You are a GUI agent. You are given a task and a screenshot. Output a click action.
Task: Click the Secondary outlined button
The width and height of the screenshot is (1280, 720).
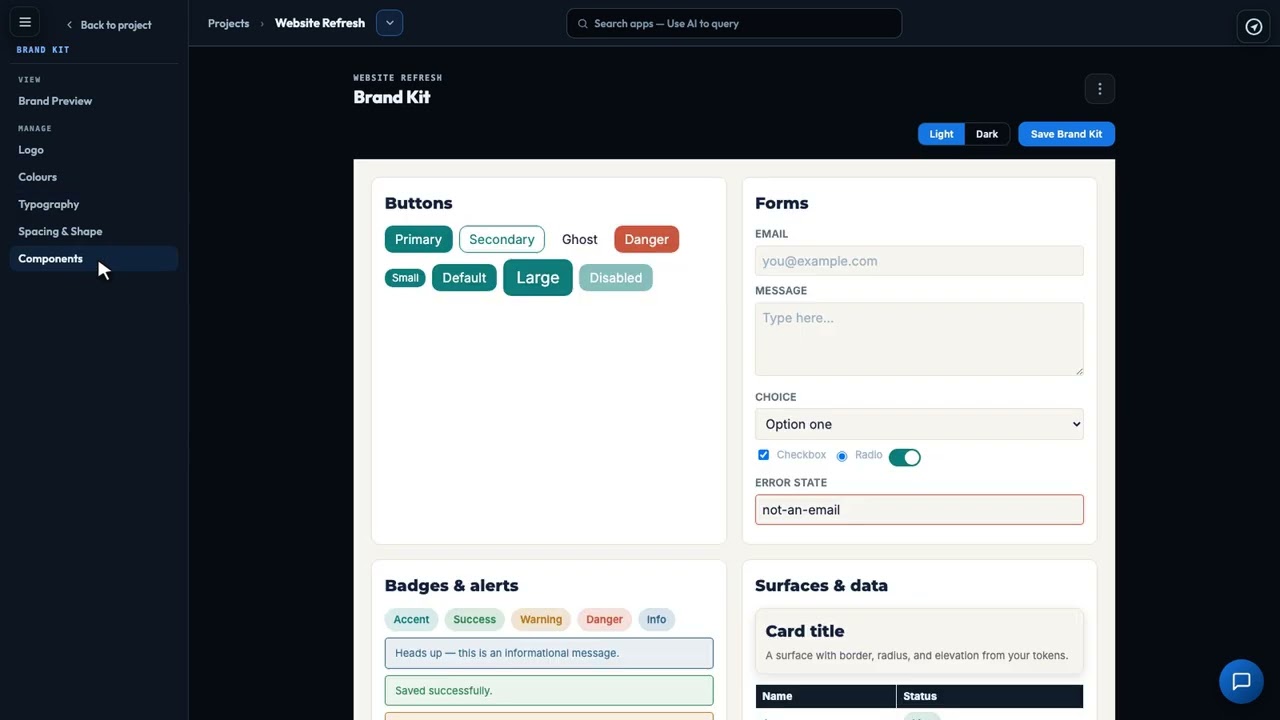502,239
